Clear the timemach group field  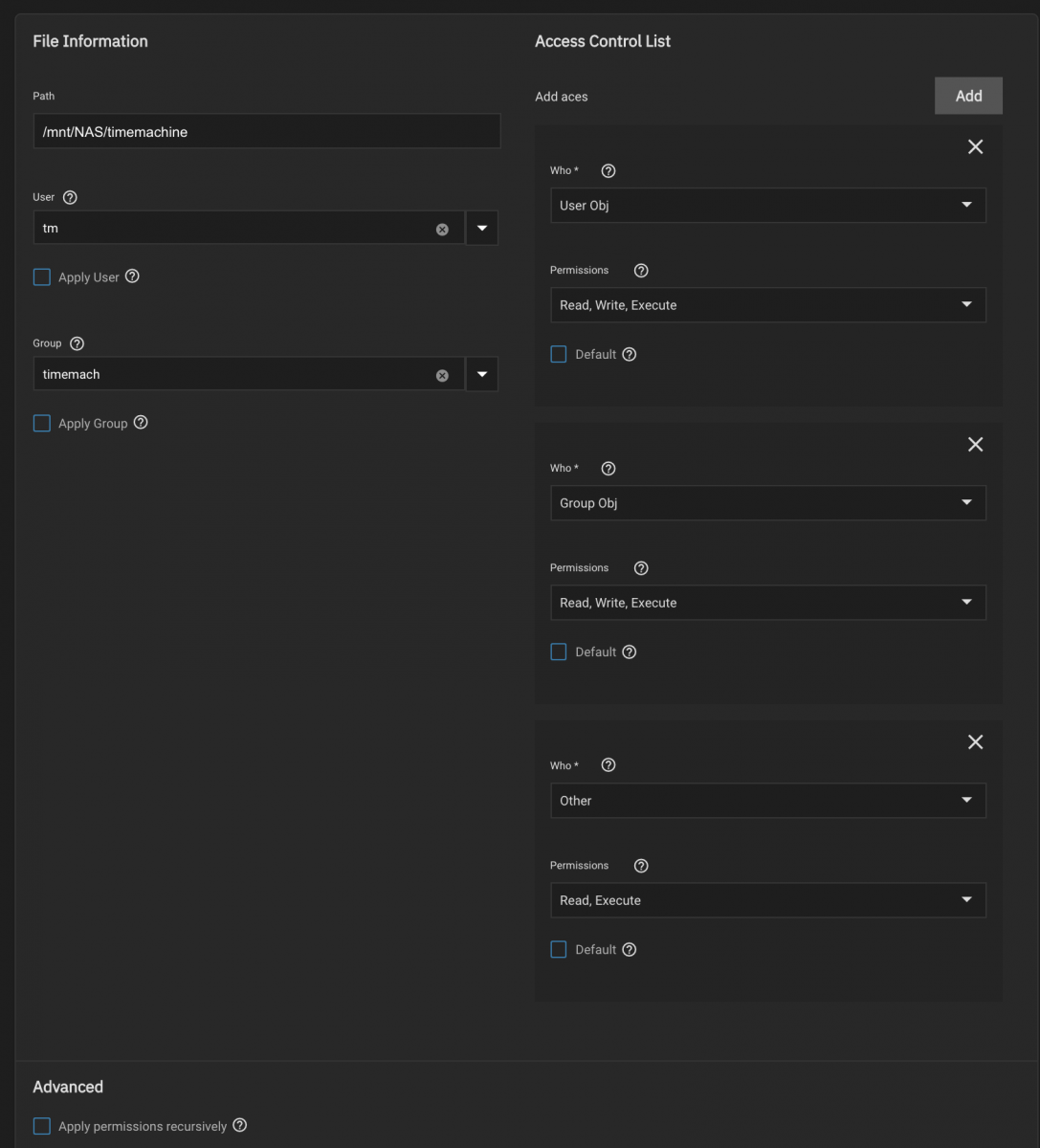point(442,375)
